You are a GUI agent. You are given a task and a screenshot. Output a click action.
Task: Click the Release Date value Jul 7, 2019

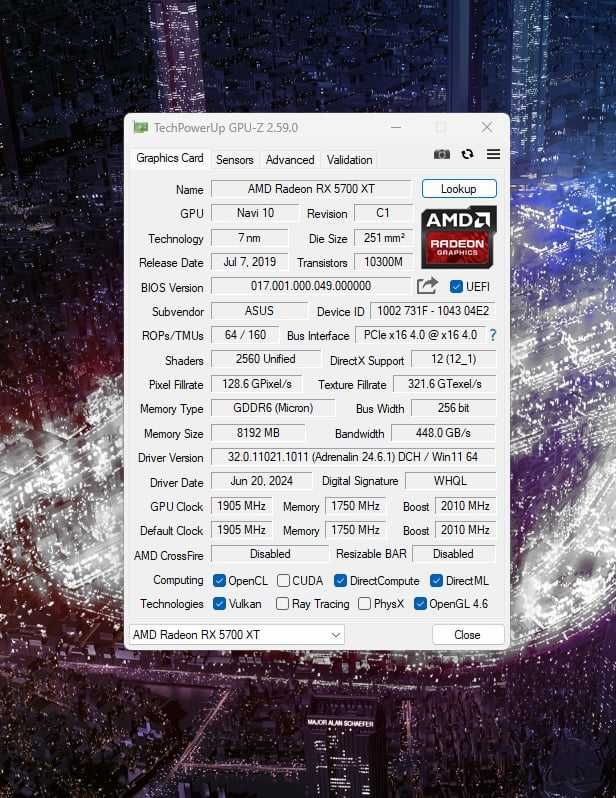(249, 262)
